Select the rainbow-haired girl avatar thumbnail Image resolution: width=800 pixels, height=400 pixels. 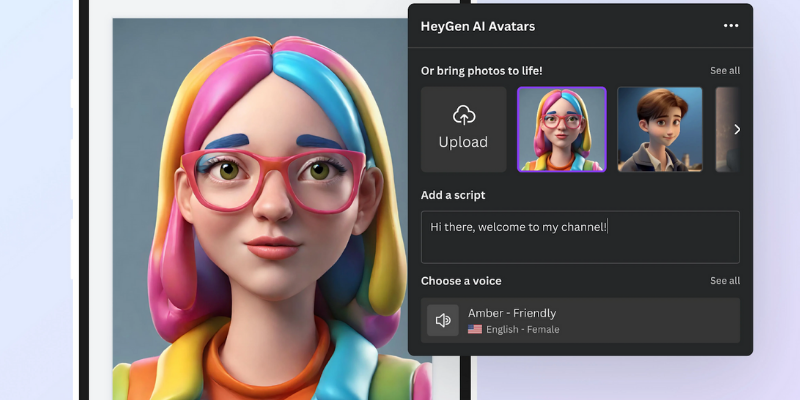pyautogui.click(x=561, y=129)
